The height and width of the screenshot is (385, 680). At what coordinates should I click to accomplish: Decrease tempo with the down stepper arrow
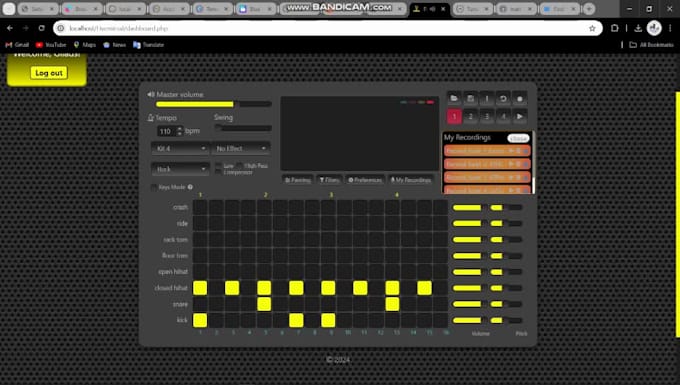pos(180,134)
